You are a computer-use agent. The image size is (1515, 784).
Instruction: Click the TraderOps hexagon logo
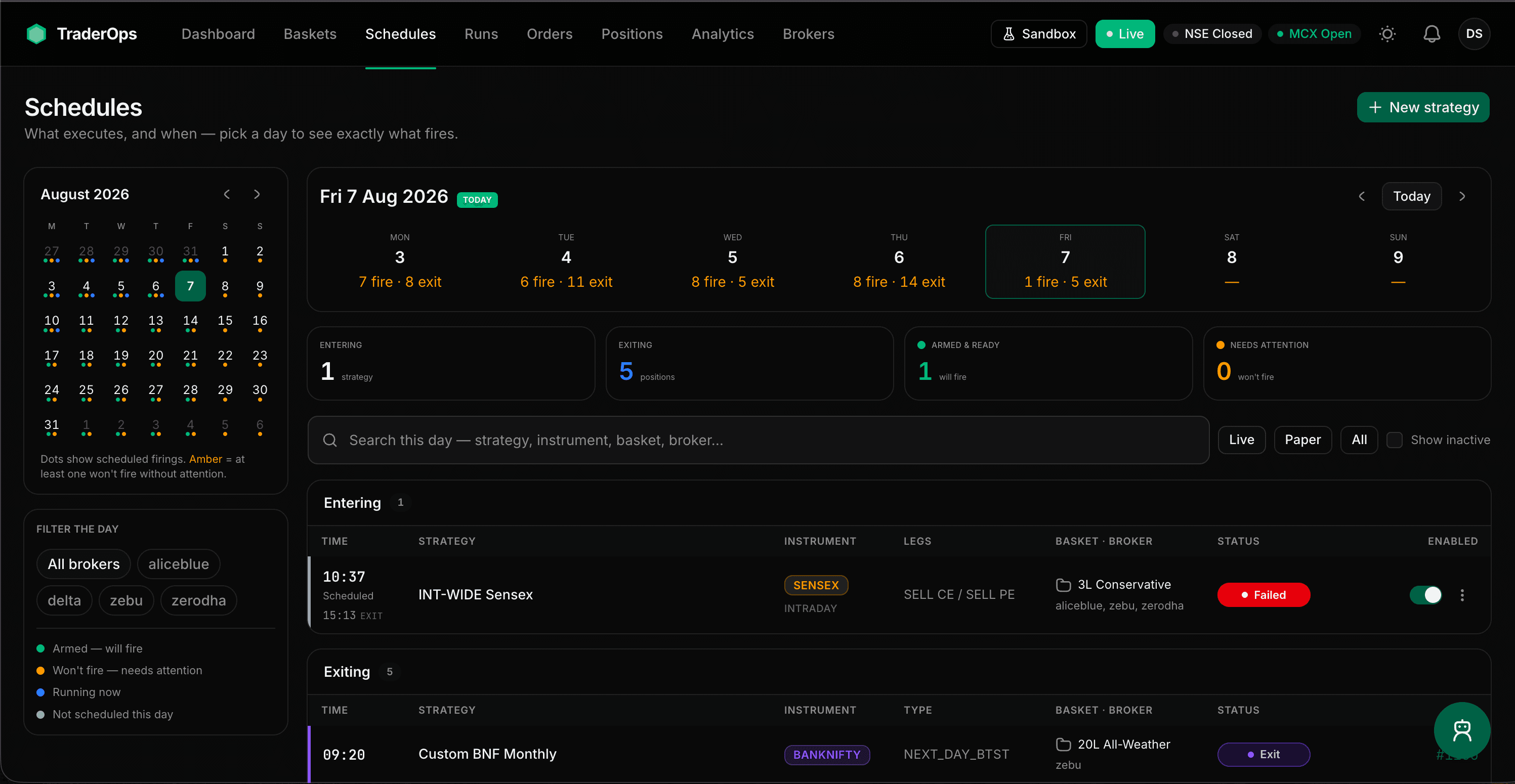(x=36, y=34)
